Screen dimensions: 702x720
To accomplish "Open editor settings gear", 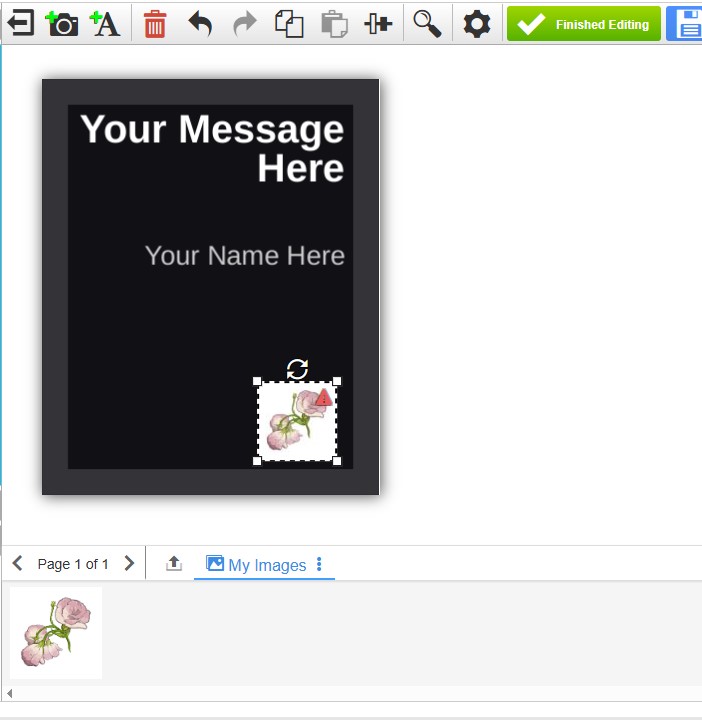I will [x=477, y=24].
